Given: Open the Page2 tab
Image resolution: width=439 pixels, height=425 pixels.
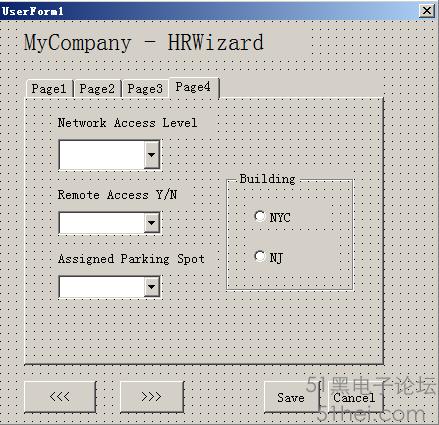Looking at the screenshot, I should click(97, 89).
